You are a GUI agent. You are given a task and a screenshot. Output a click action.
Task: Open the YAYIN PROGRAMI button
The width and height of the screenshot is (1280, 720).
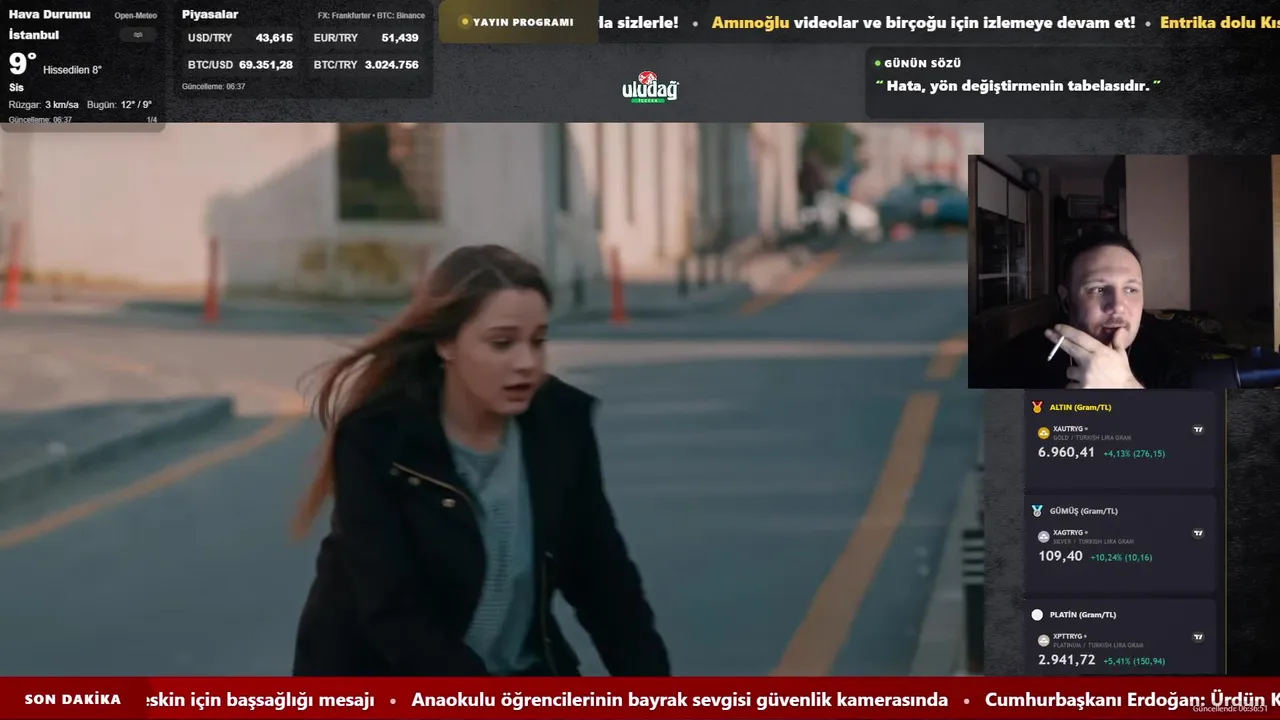[x=518, y=22]
